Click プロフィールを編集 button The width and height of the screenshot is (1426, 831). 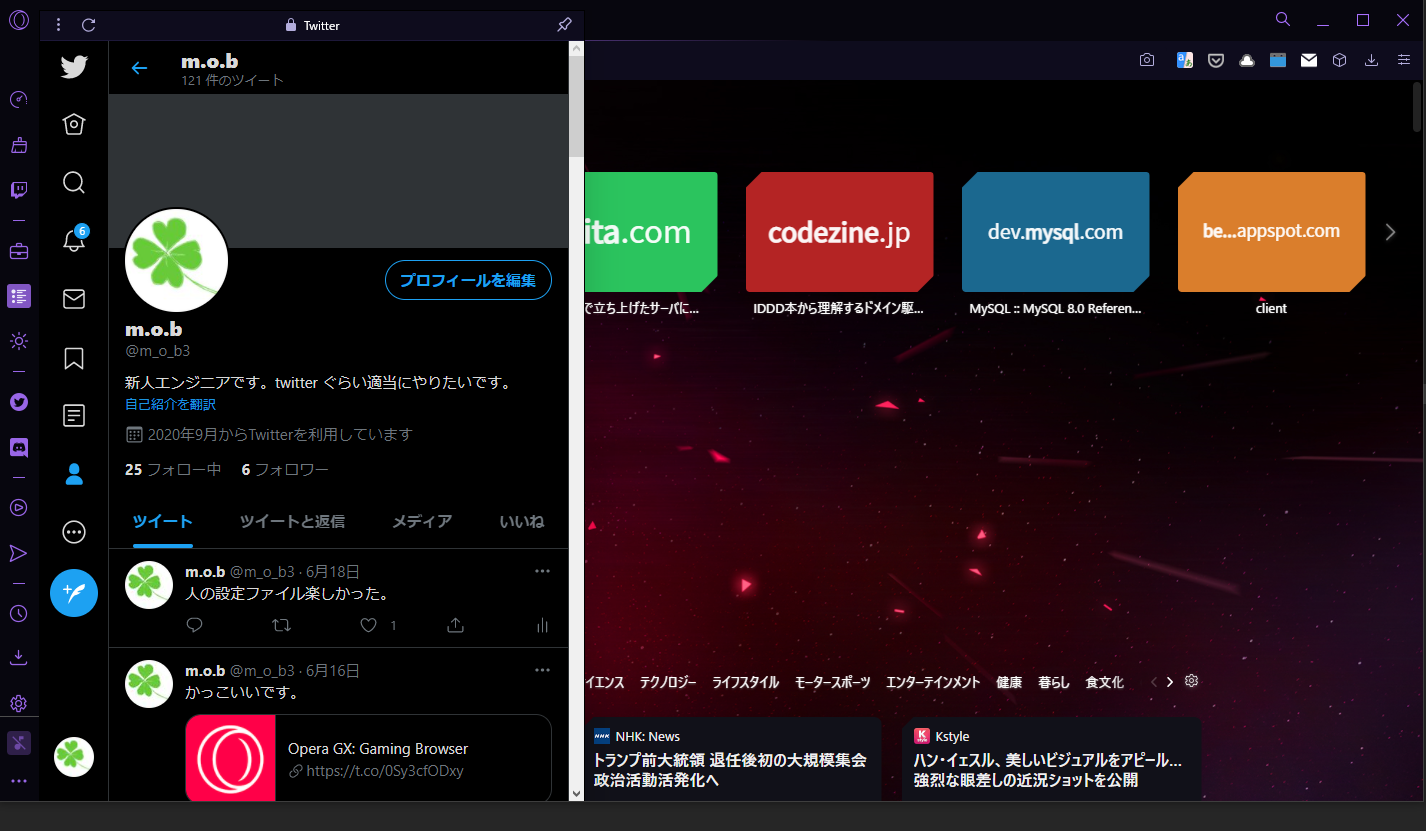pos(468,280)
